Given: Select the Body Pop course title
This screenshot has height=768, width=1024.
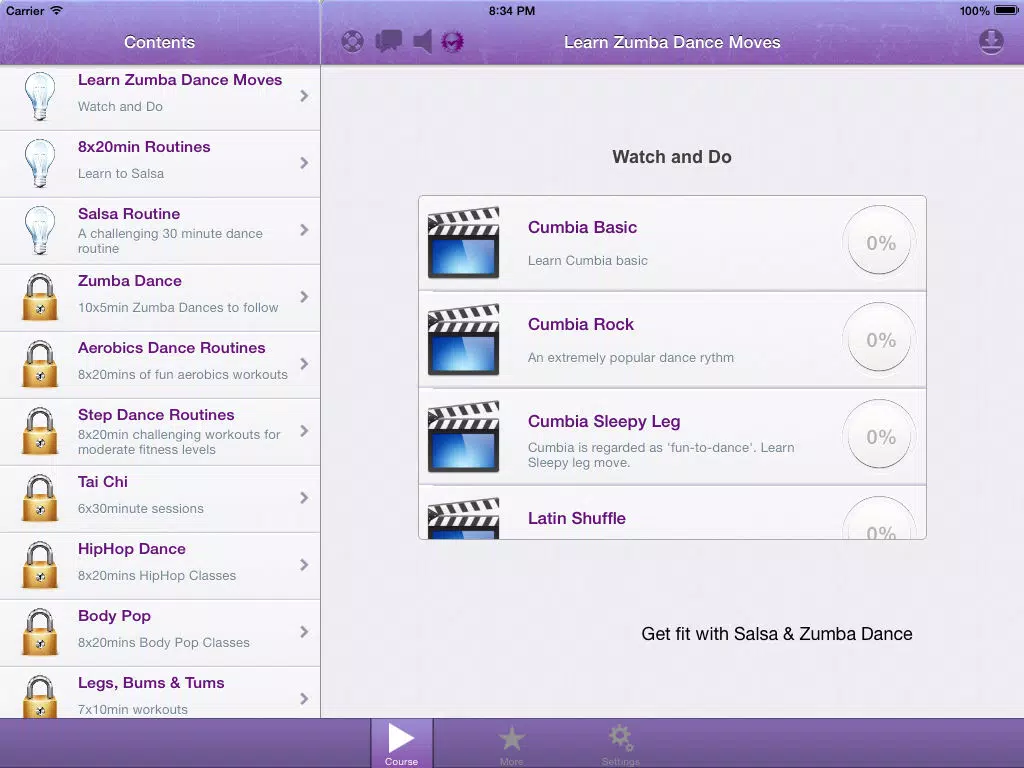Looking at the screenshot, I should (114, 616).
